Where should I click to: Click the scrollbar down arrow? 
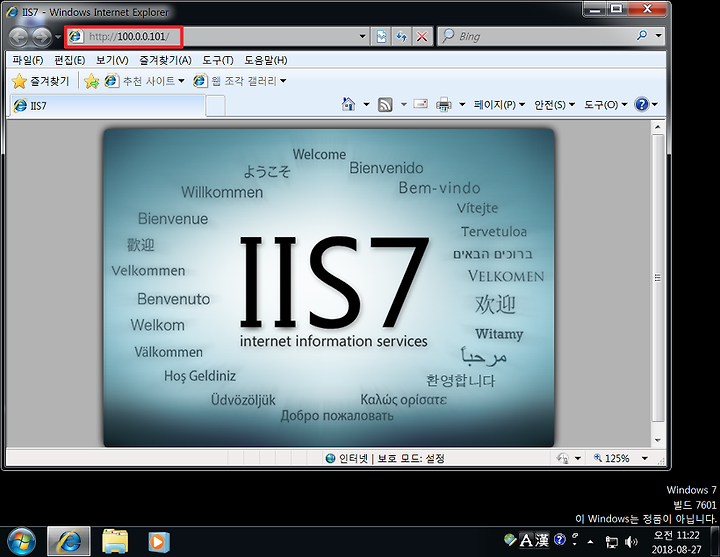coord(658,440)
